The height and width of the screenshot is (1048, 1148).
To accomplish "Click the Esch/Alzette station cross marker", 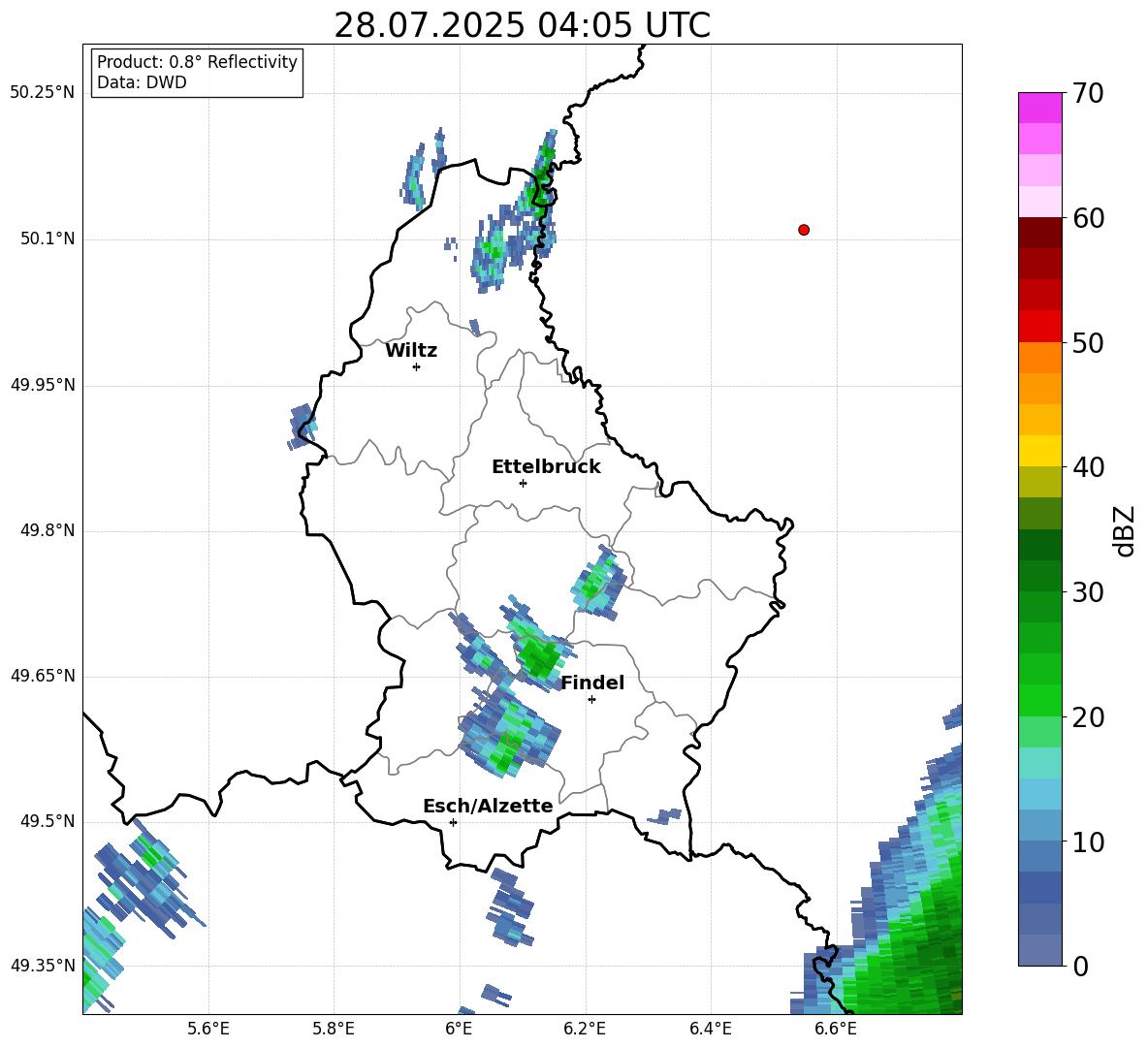I will pyautogui.click(x=453, y=822).
